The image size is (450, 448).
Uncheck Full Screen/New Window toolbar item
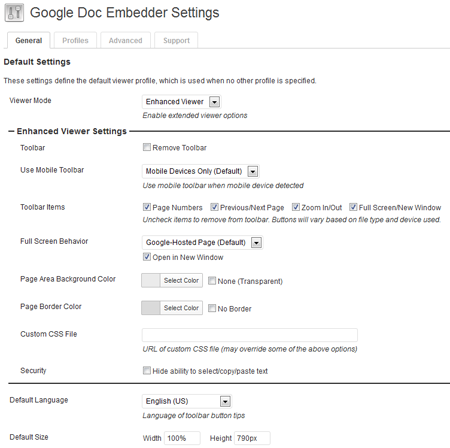[353, 207]
